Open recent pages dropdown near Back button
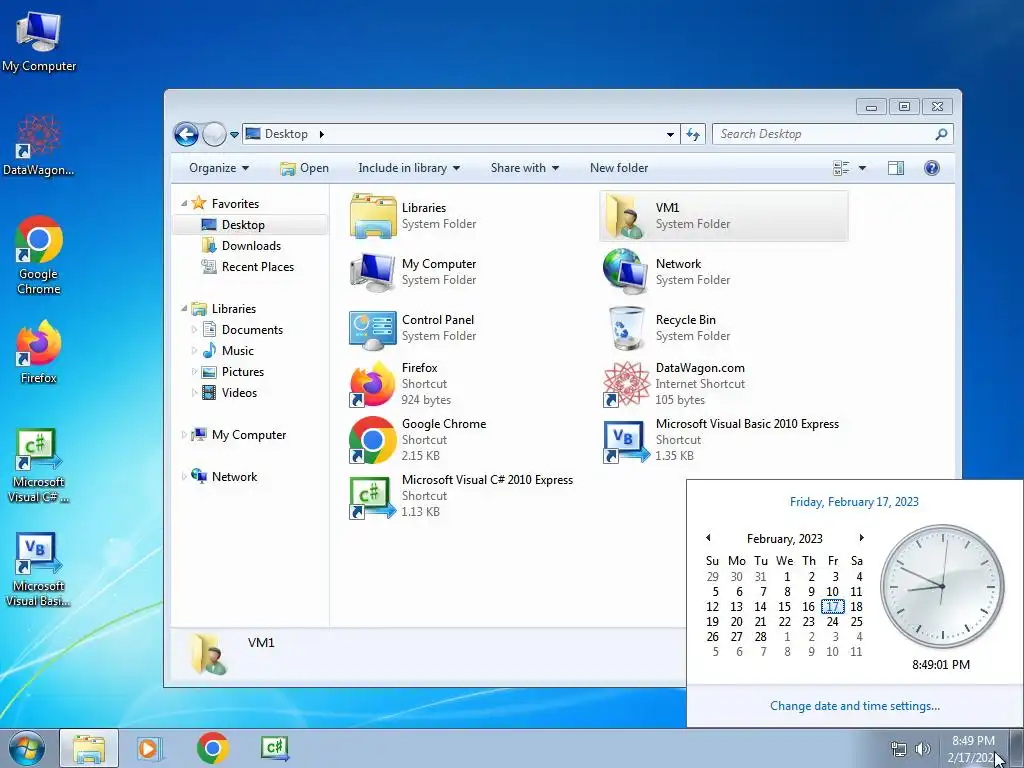The image size is (1024, 768). (234, 135)
